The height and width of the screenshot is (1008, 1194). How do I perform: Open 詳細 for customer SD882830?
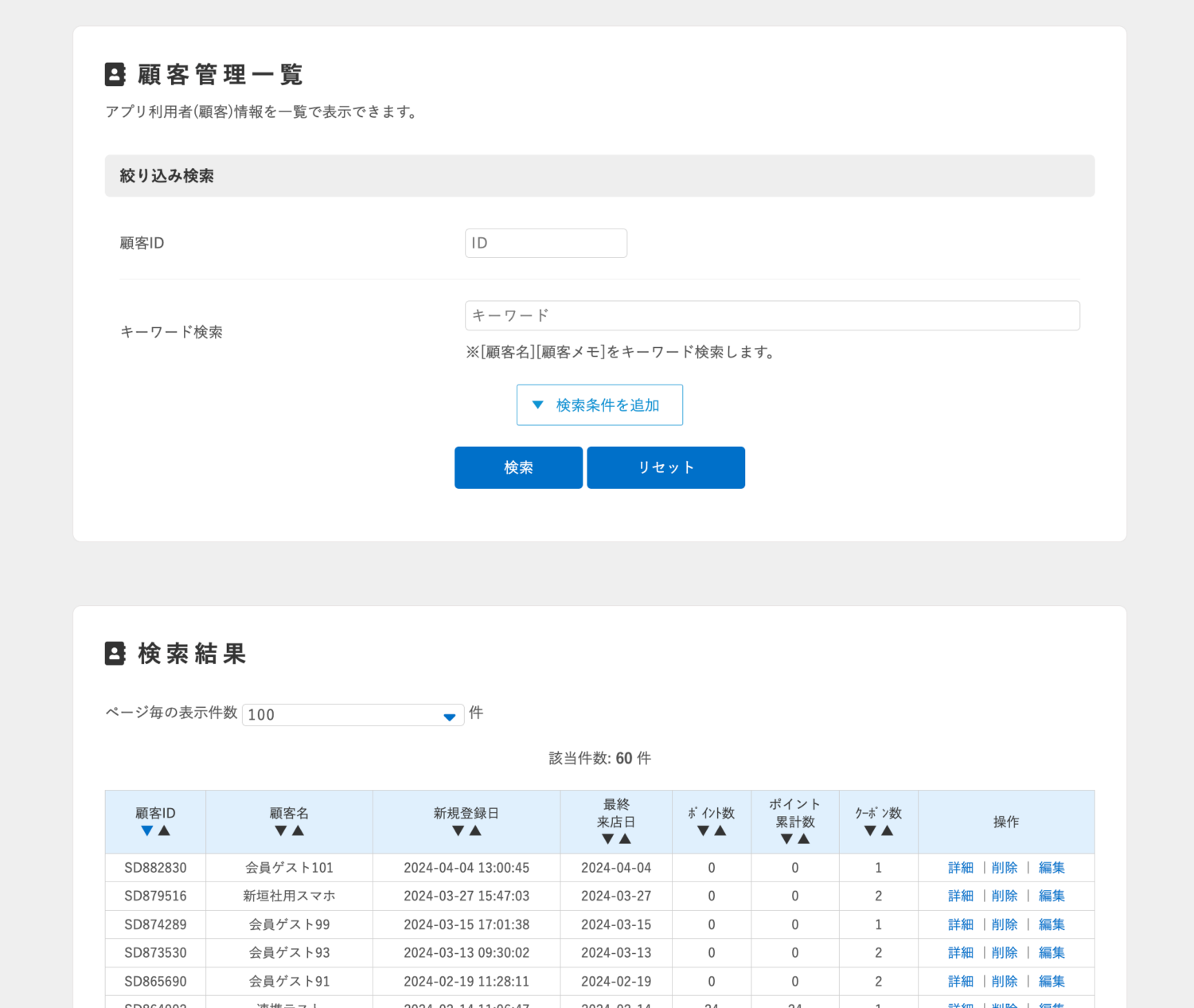[960, 867]
